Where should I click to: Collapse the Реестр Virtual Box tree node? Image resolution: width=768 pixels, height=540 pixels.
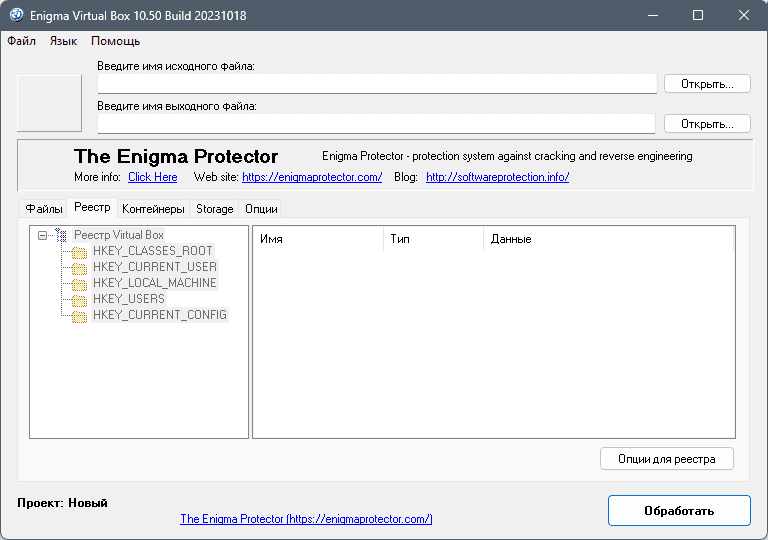pos(43,236)
